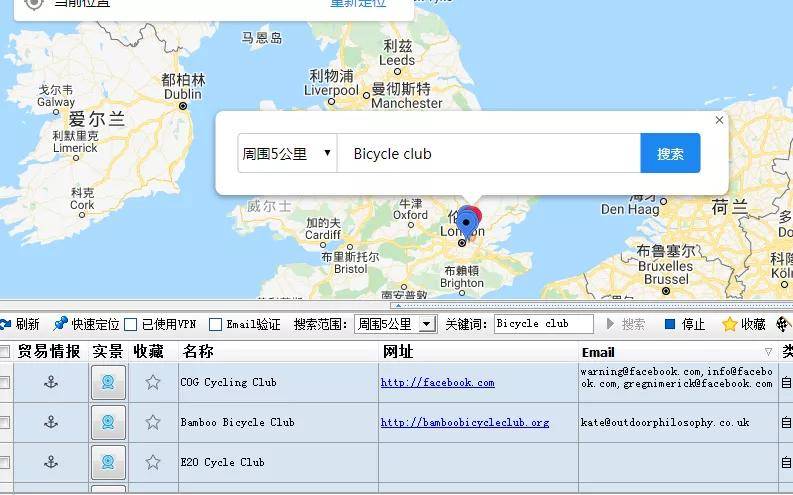Toggle the 已使用VPN checkbox
Image resolution: width=793 pixels, height=495 pixels.
coord(130,325)
